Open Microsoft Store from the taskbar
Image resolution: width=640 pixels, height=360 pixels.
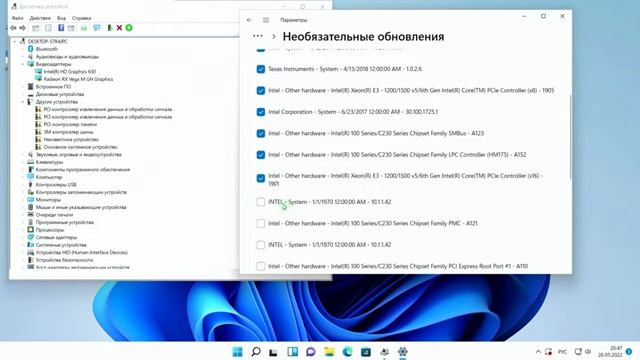[x=366, y=351]
